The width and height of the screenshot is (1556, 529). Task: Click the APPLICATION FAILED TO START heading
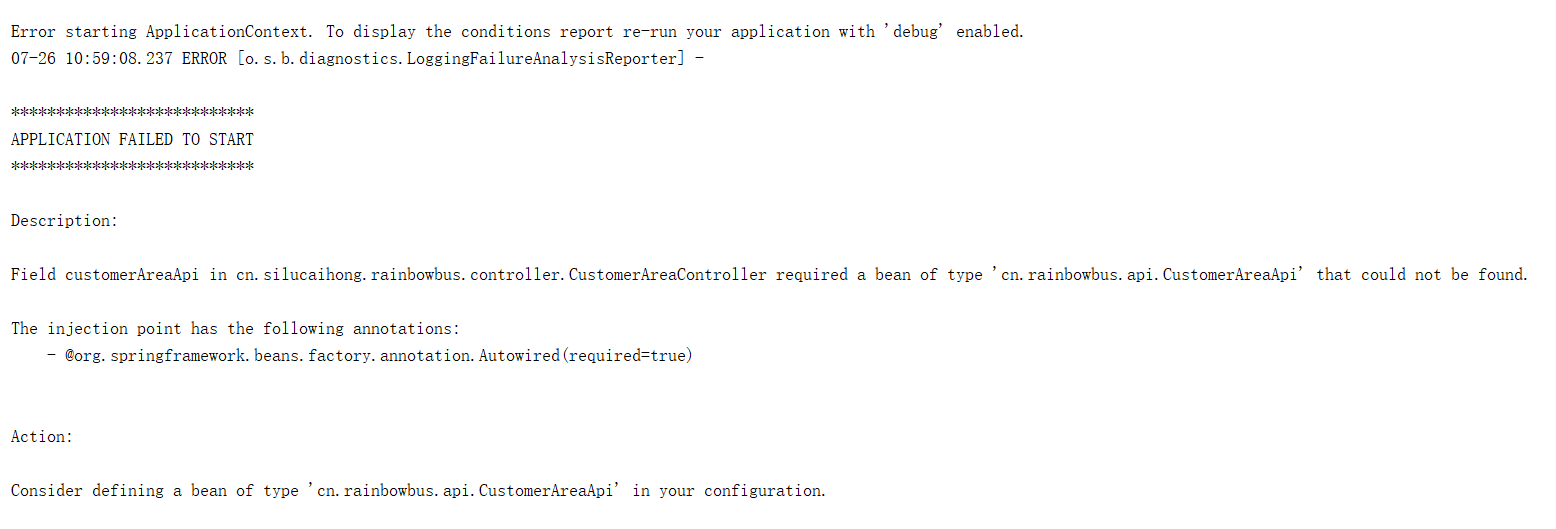click(132, 140)
